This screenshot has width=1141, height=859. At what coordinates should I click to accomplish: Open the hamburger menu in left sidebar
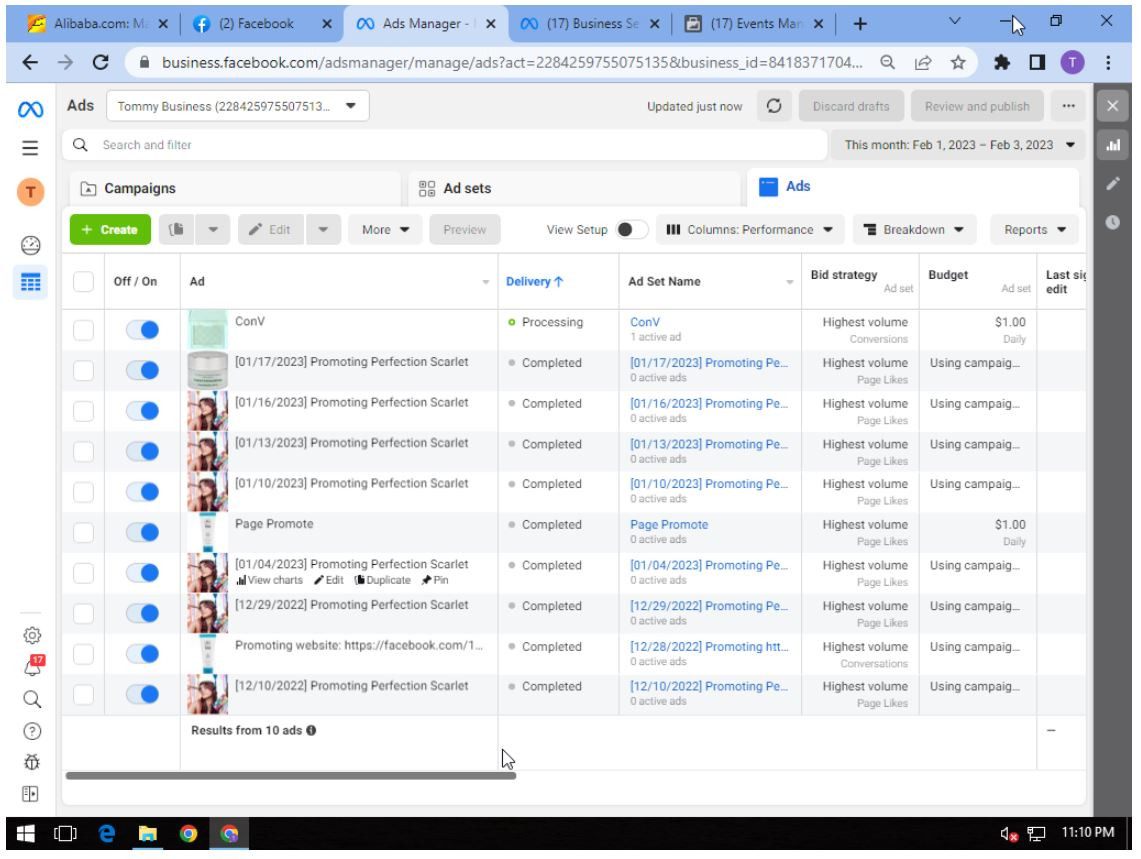[x=30, y=149]
